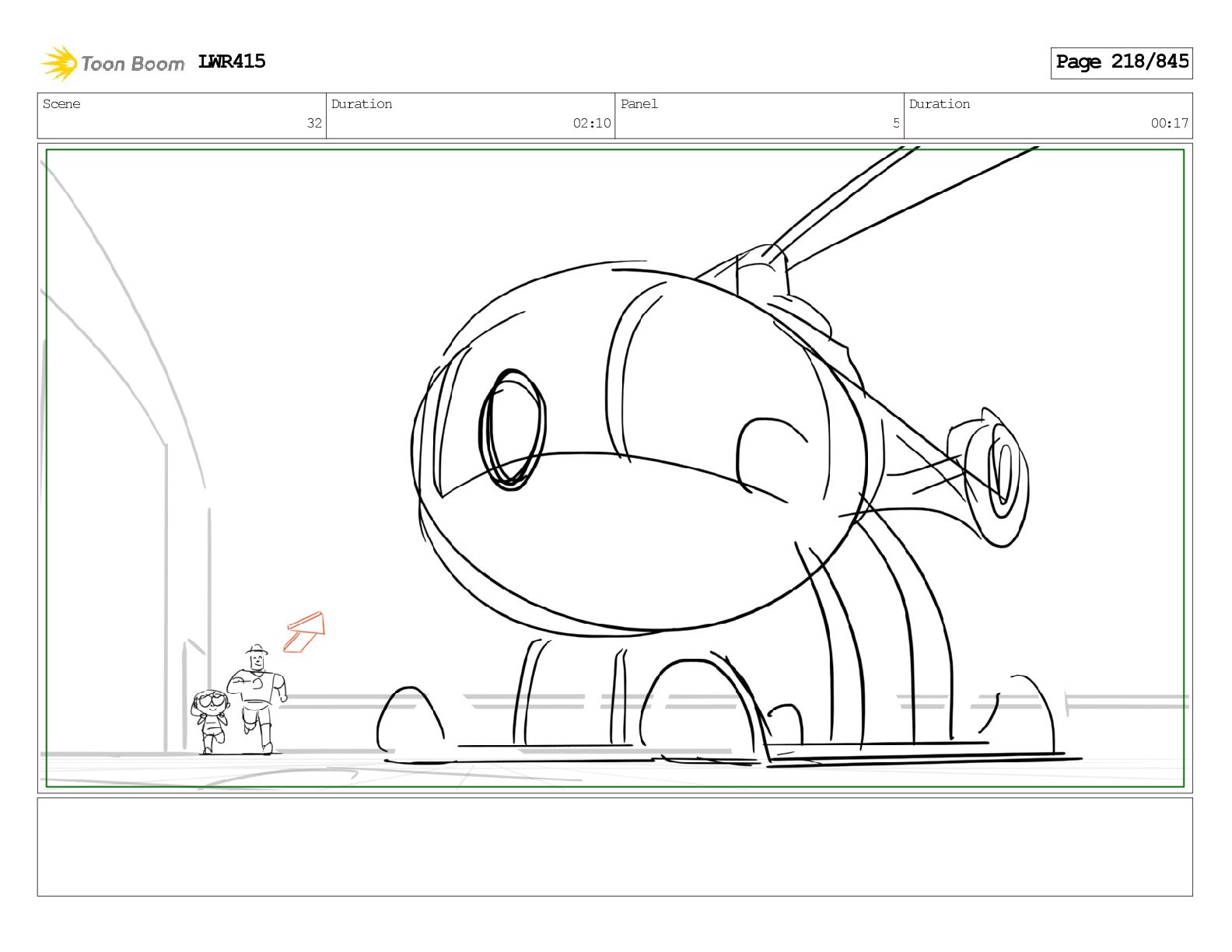
Task: Click the Panel label
Action: 639,104
